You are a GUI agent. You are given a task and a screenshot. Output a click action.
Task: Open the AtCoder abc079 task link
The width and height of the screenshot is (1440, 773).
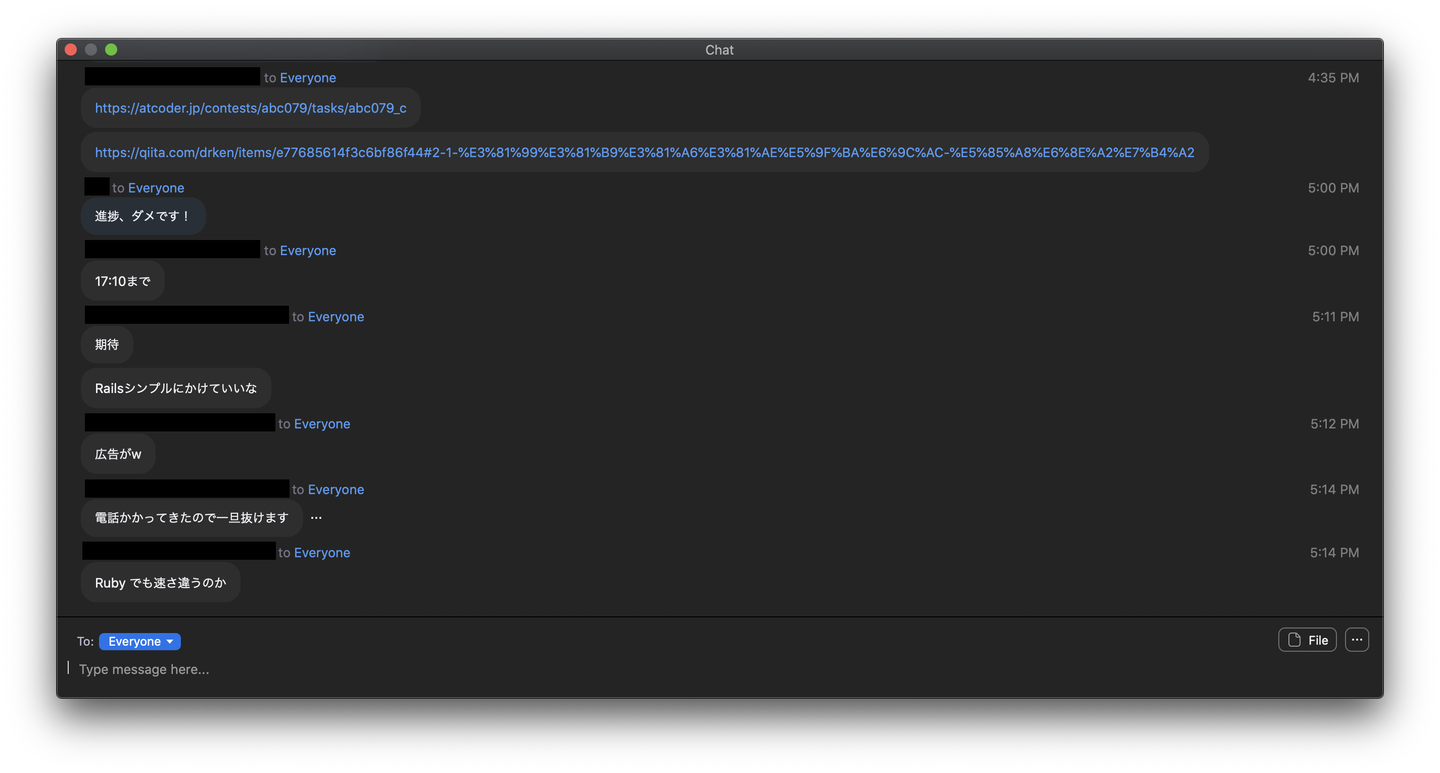coord(250,108)
